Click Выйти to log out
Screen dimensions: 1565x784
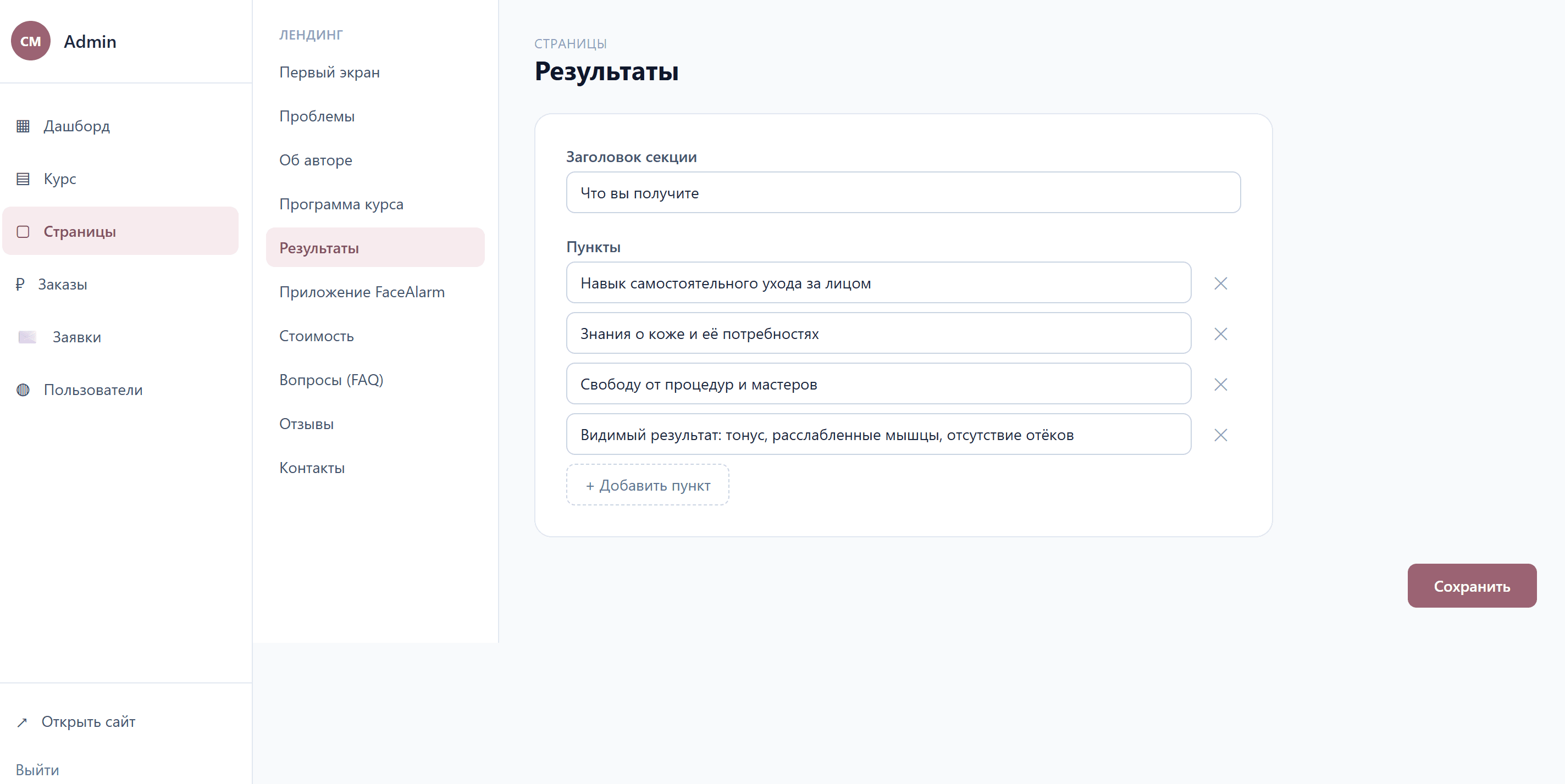pyautogui.click(x=37, y=770)
